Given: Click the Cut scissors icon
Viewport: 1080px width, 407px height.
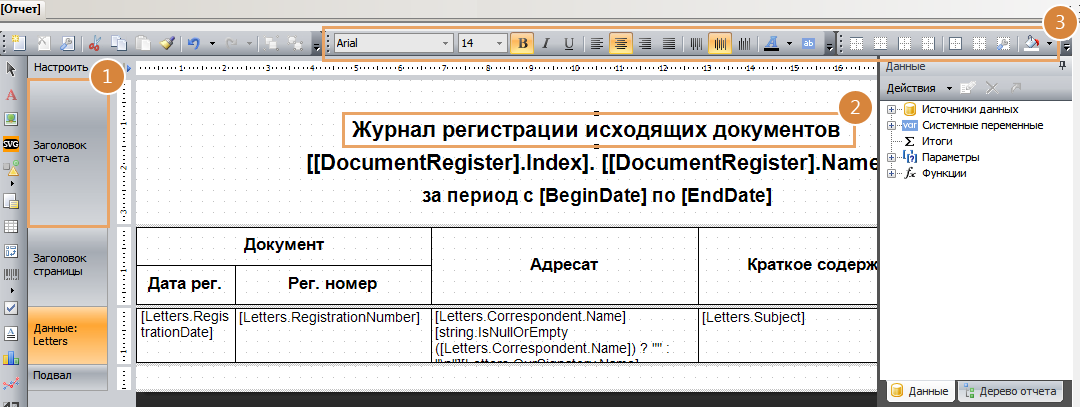Looking at the screenshot, I should pyautogui.click(x=95, y=44).
